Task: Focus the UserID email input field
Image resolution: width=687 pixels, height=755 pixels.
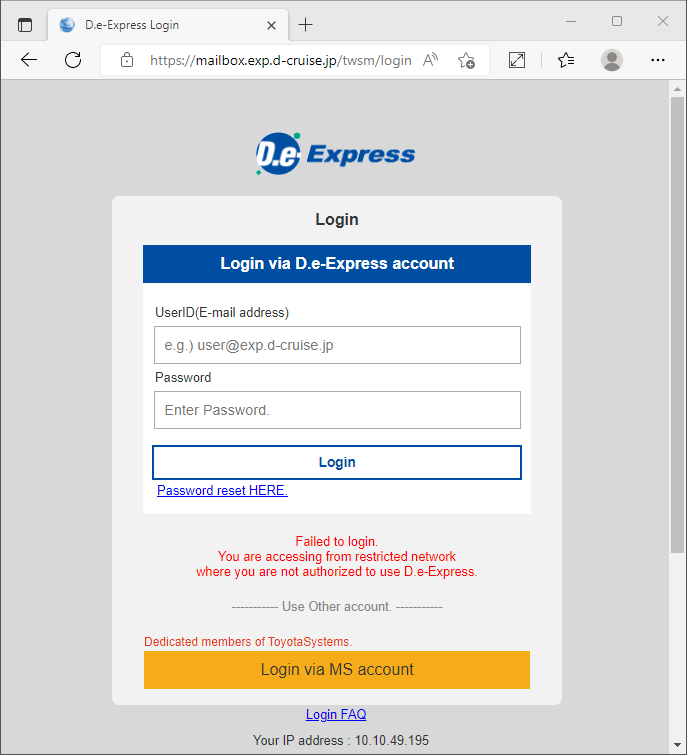Action: [x=337, y=345]
